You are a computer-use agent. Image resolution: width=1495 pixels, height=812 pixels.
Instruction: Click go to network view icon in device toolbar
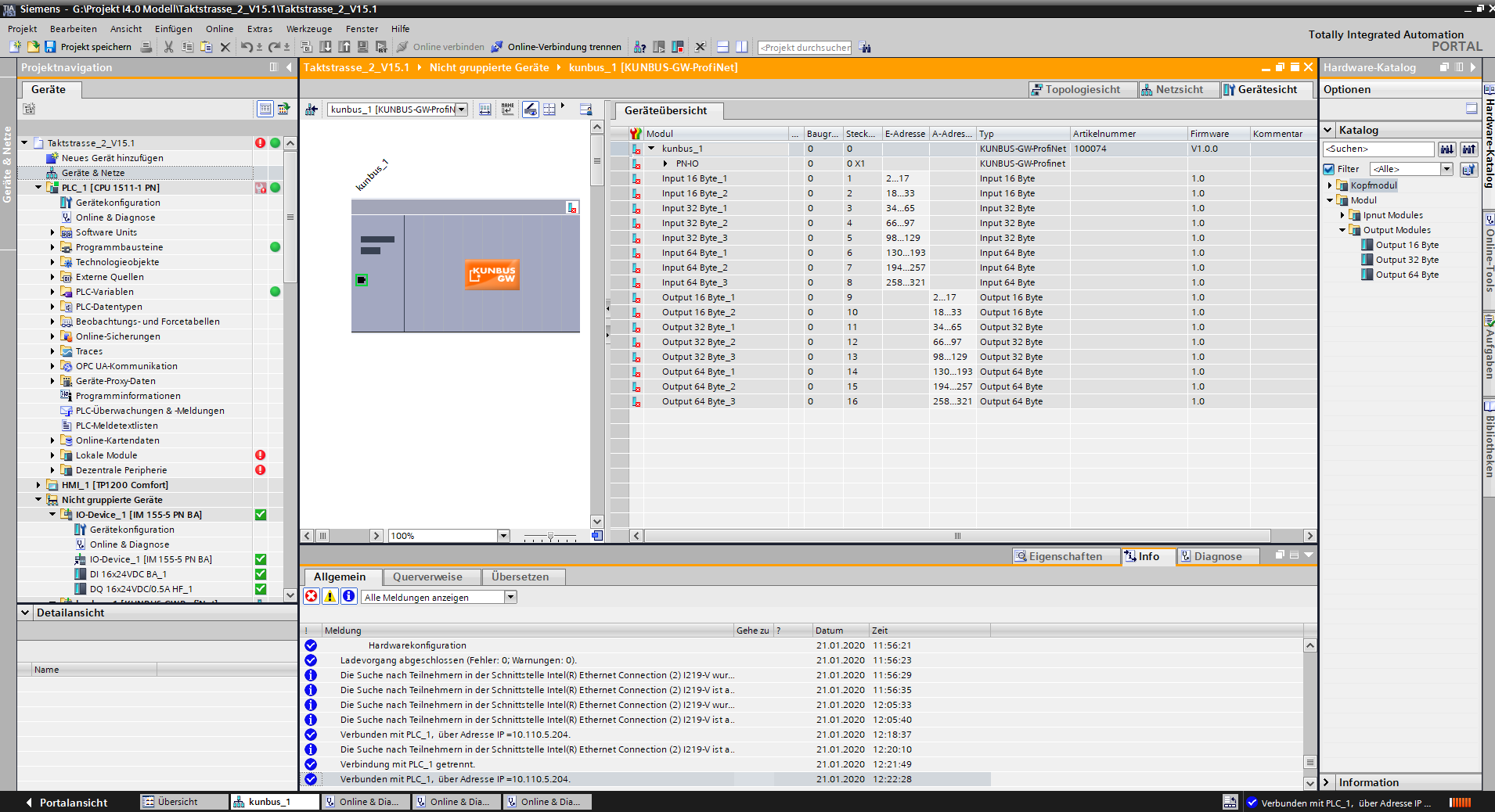pos(312,110)
